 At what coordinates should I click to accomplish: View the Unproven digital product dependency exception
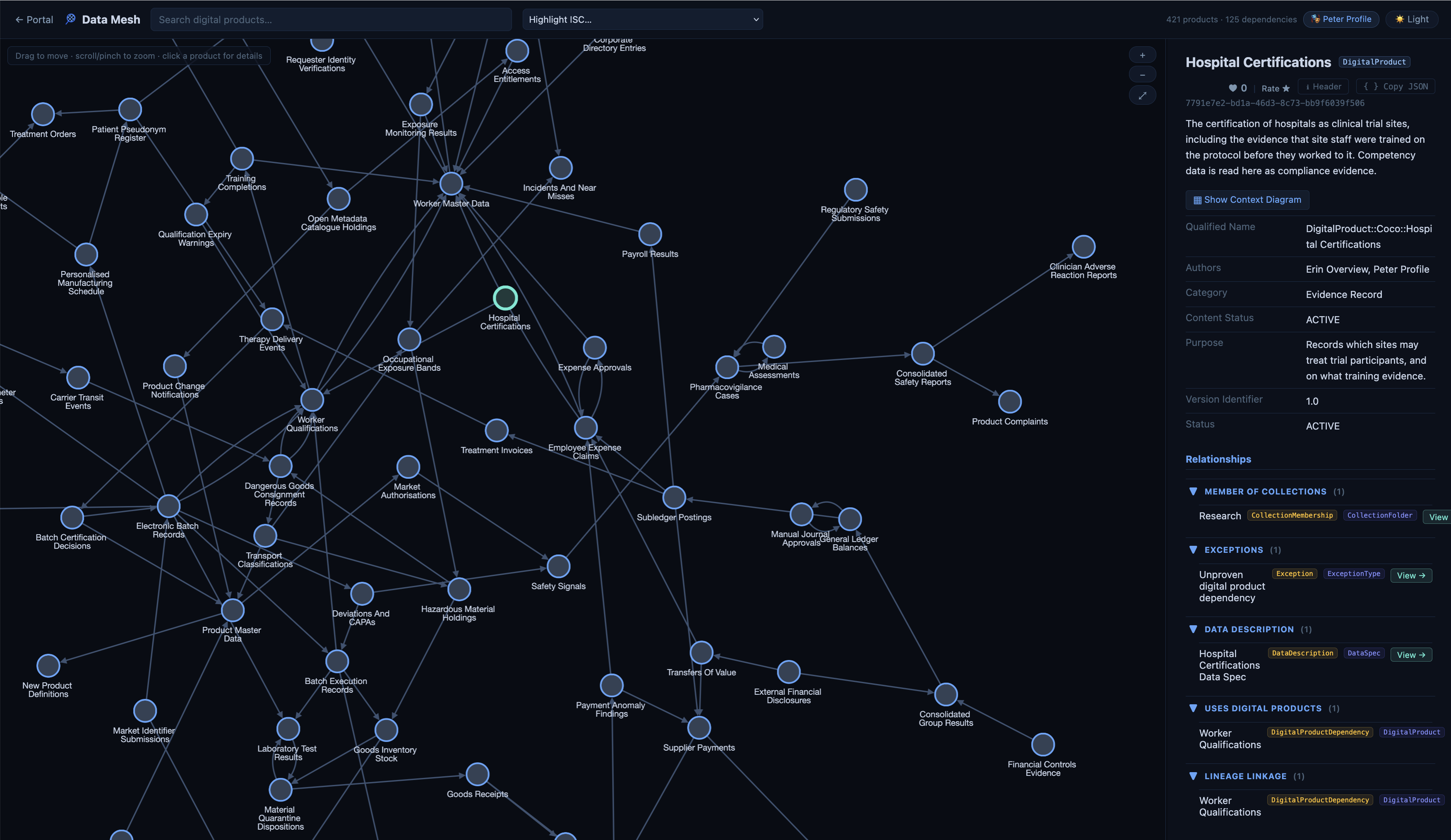pos(1411,575)
